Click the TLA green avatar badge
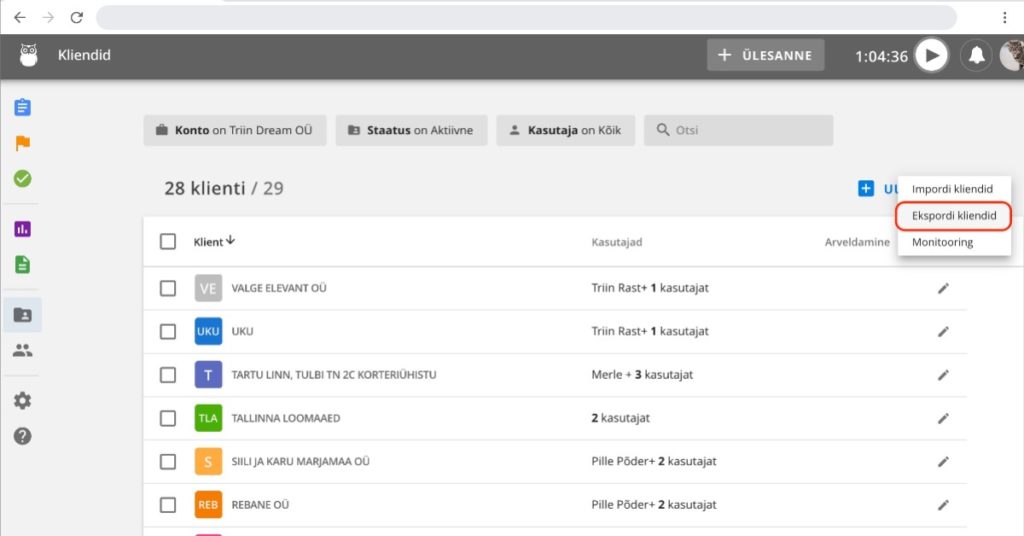 coord(208,418)
